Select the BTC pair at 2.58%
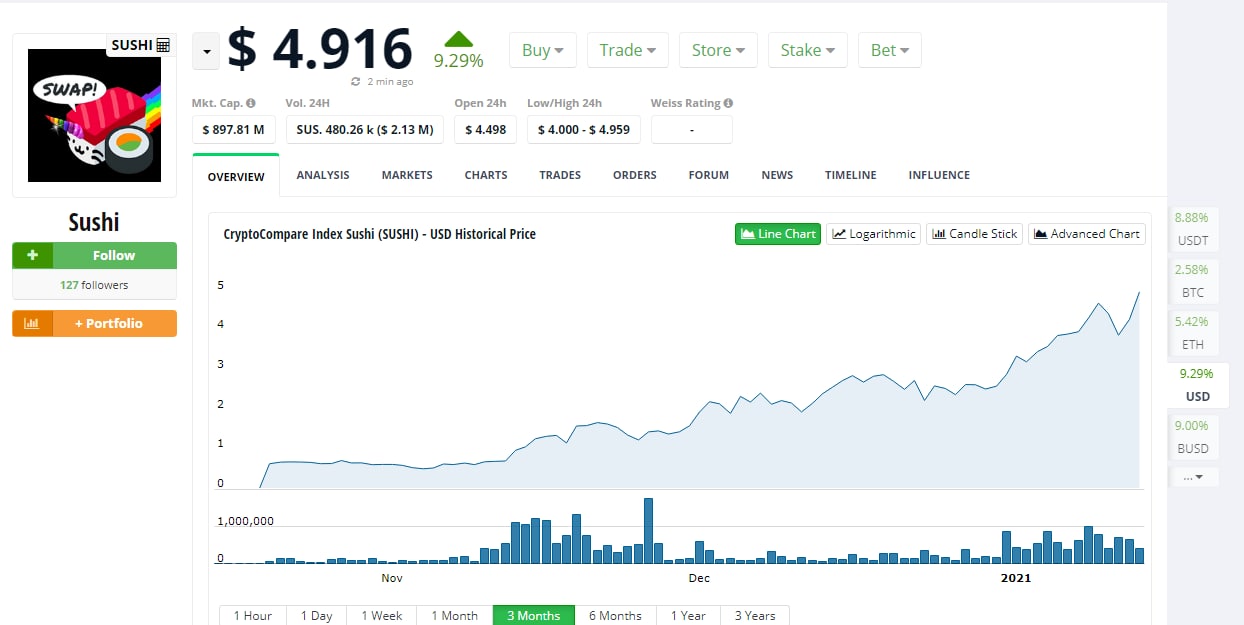1244x625 pixels. pyautogui.click(x=1193, y=280)
